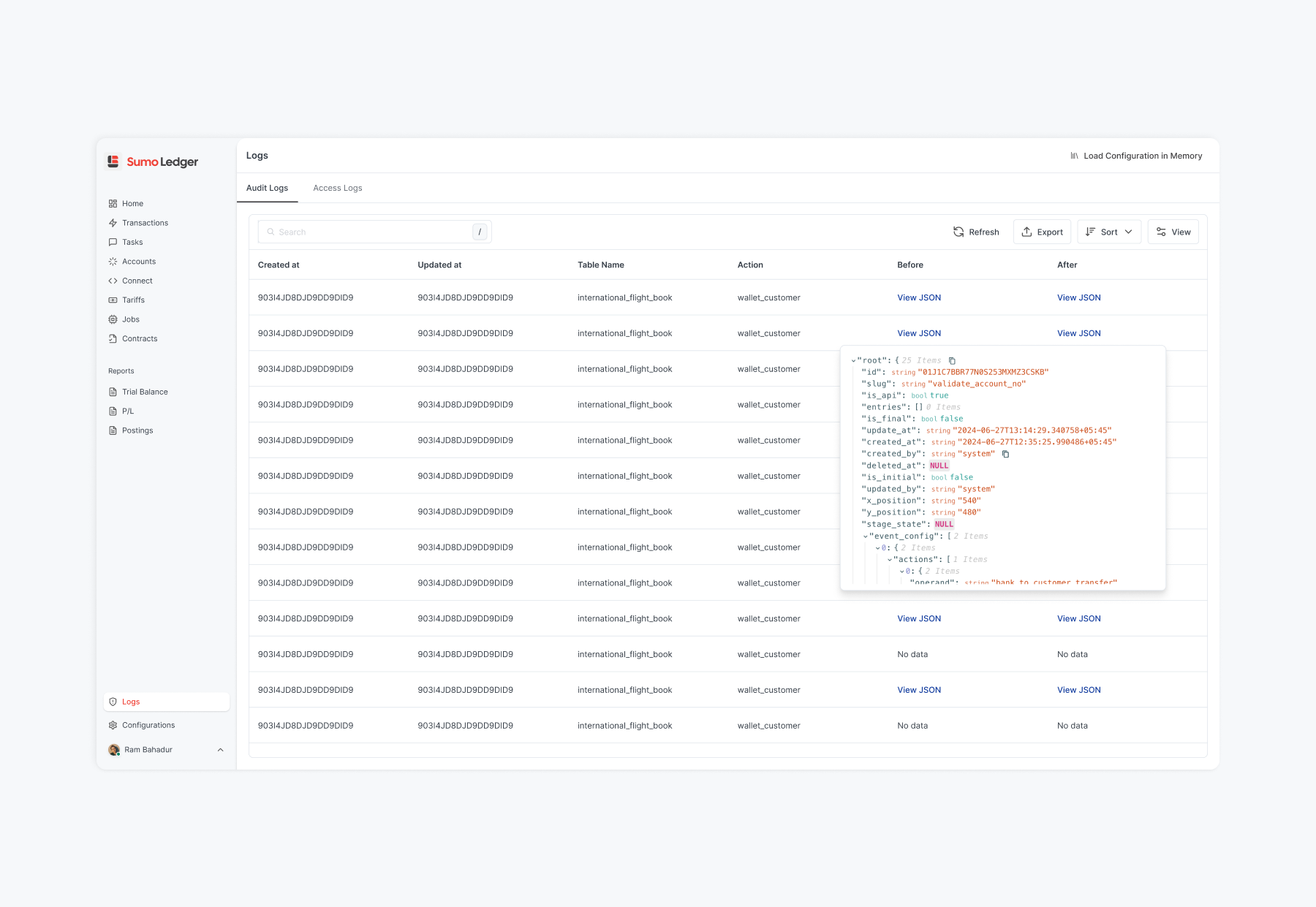The image size is (1316, 907).
Task: Open first row's After View JSON
Action: tap(1078, 297)
